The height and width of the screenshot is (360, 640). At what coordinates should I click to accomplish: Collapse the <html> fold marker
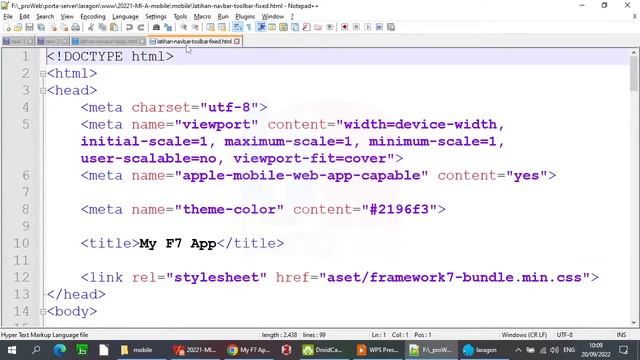coord(43,74)
